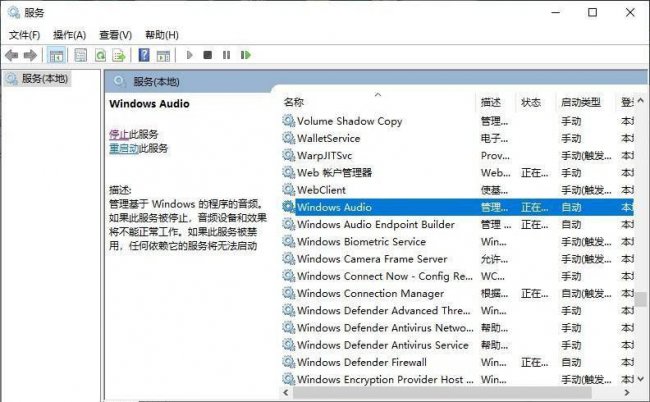Select Windows Camera Frame Server row
Image resolution: width=650 pixels, height=402 pixels.
(458, 259)
